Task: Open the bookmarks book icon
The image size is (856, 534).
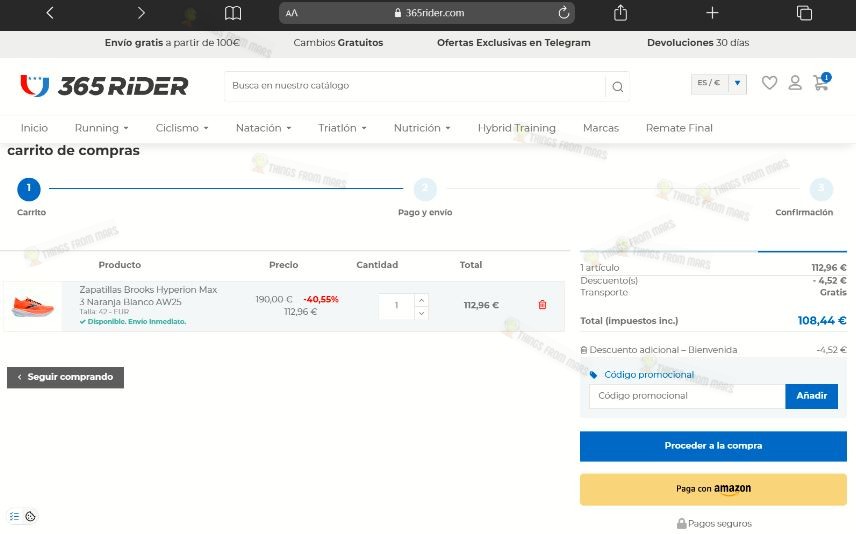Action: 233,13
